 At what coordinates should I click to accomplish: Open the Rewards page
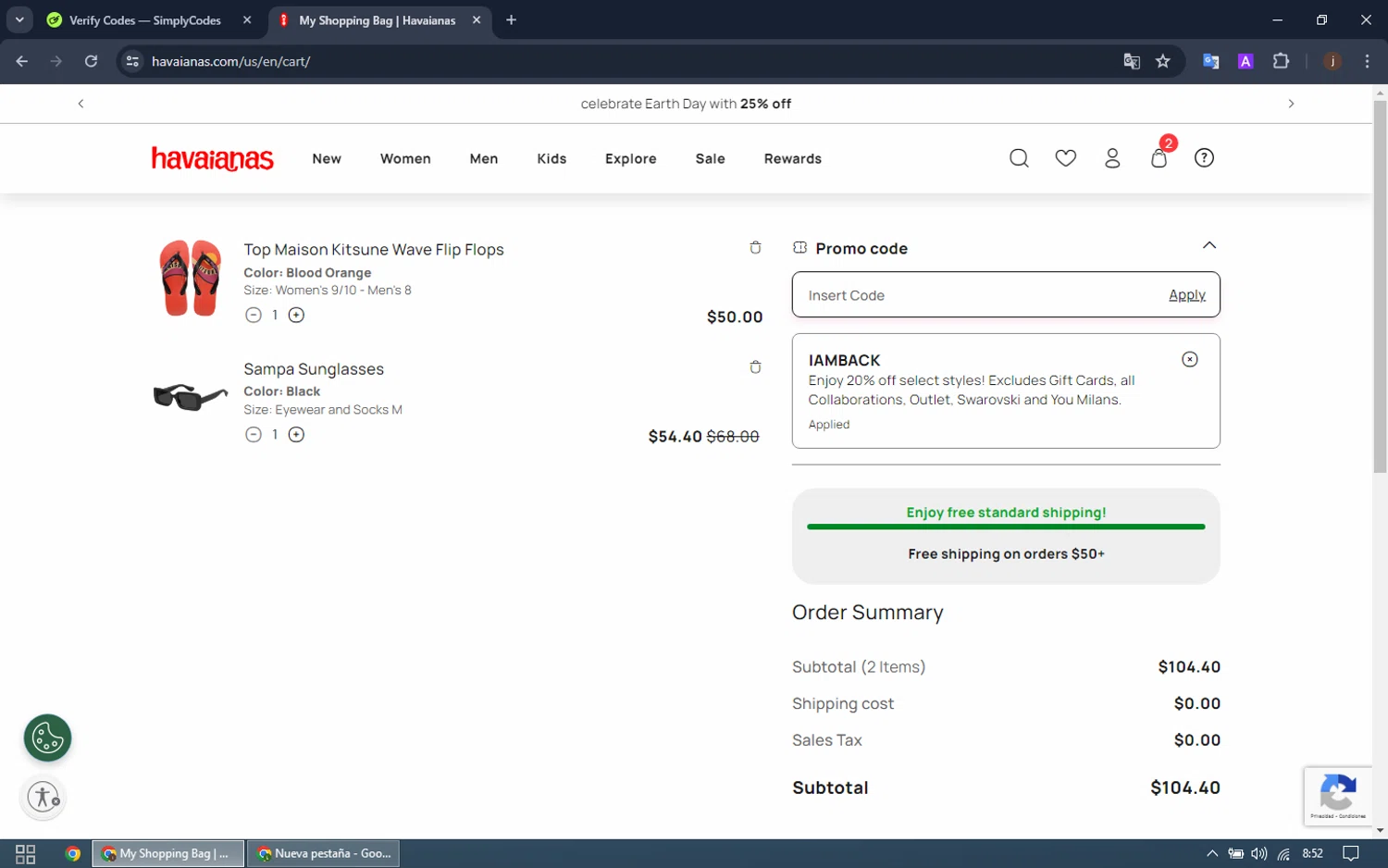[793, 159]
